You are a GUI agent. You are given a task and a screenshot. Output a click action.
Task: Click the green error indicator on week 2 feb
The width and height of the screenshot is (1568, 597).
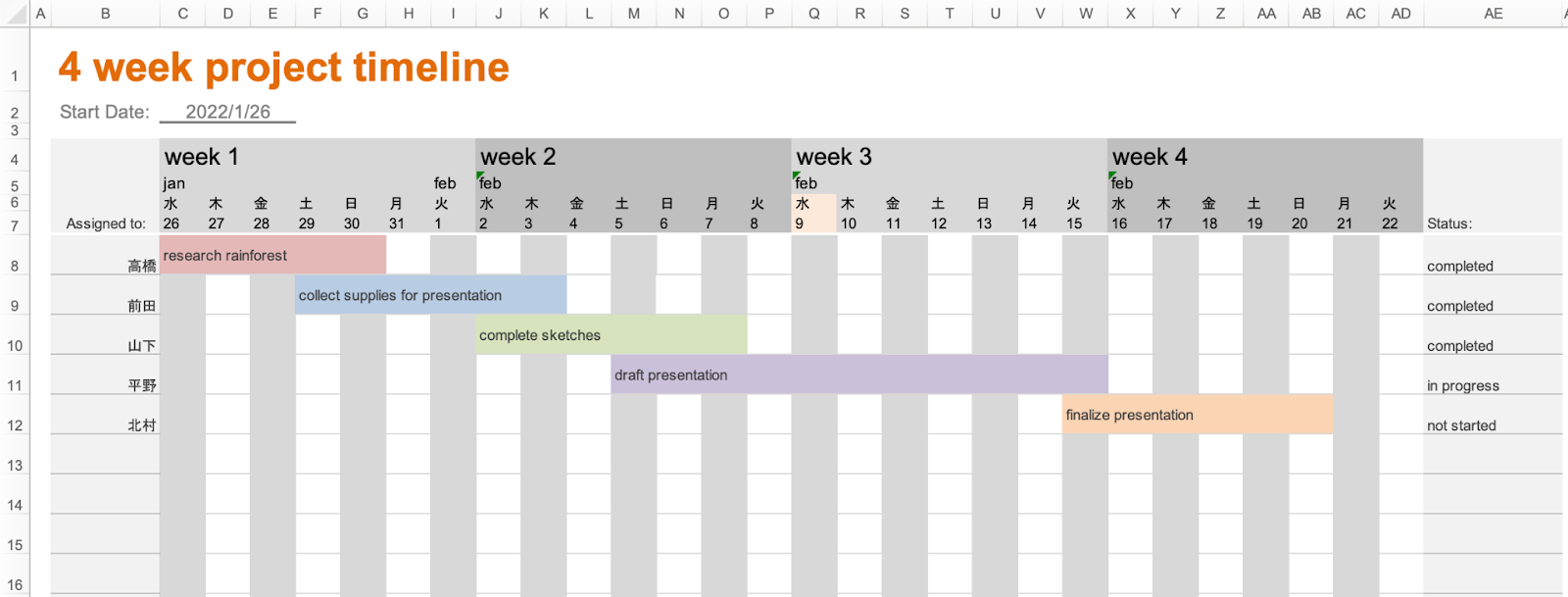[480, 176]
